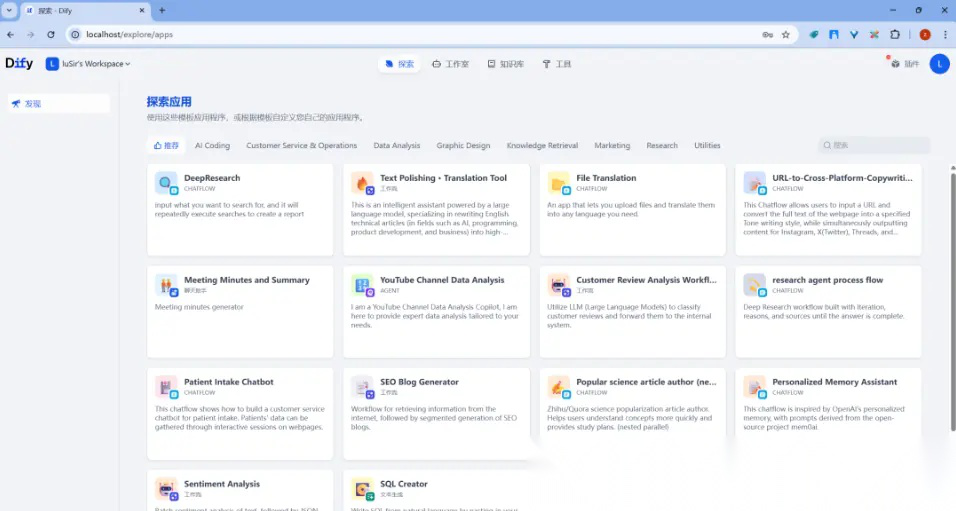
Task: Click the Meeting Minutes and Summary icon
Action: click(x=165, y=284)
